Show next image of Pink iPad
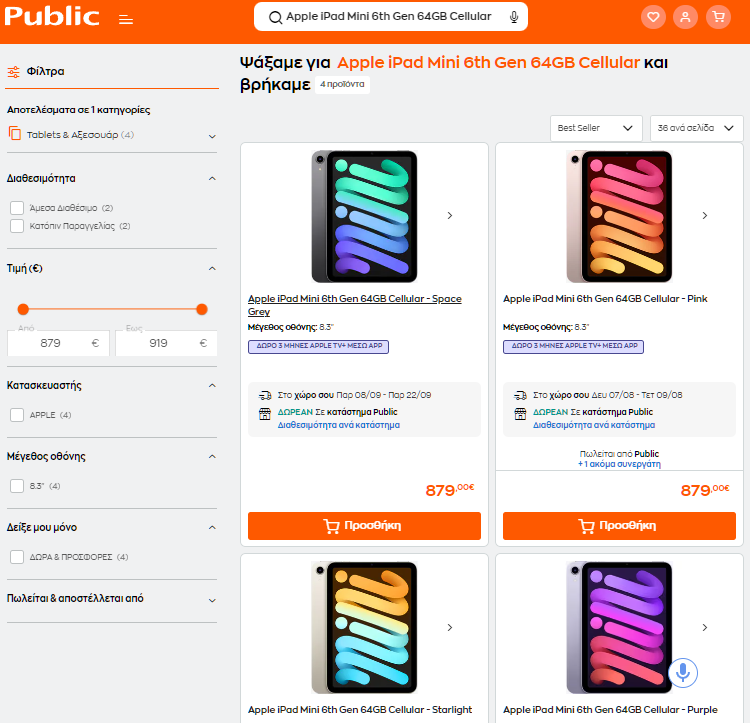This screenshot has width=750, height=723. [705, 216]
